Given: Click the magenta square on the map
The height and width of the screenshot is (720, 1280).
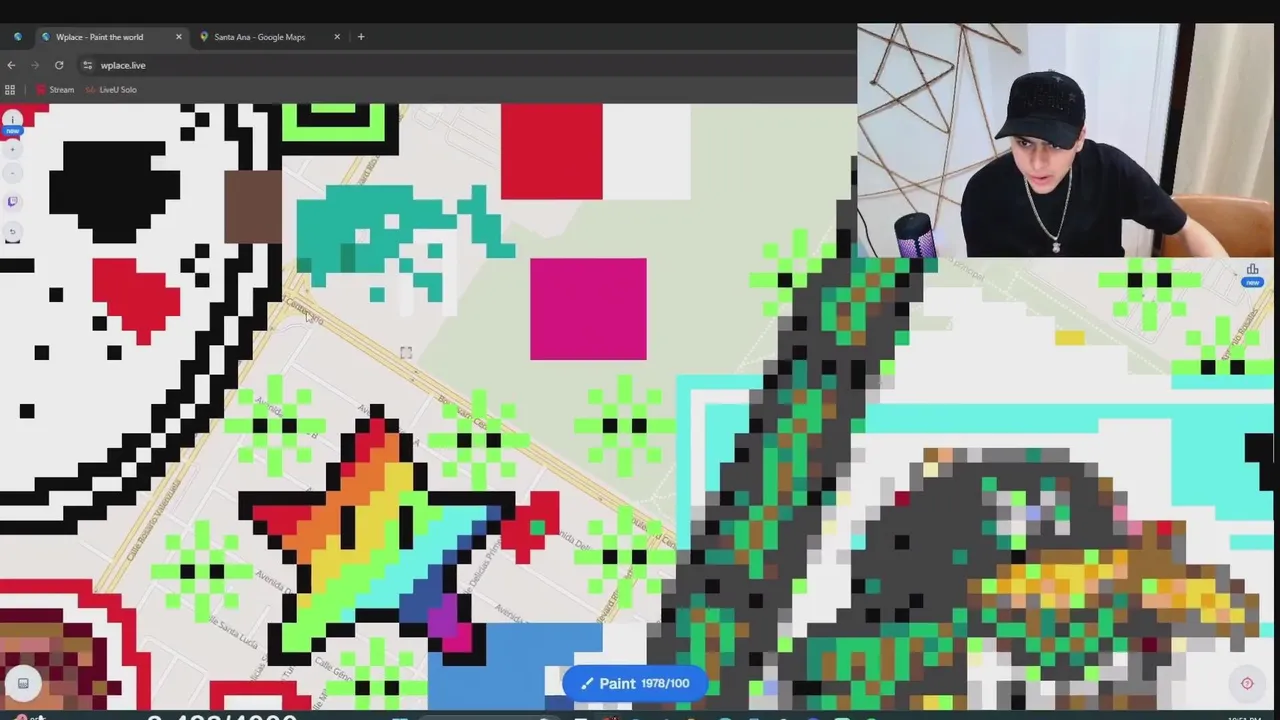Looking at the screenshot, I should (x=588, y=309).
